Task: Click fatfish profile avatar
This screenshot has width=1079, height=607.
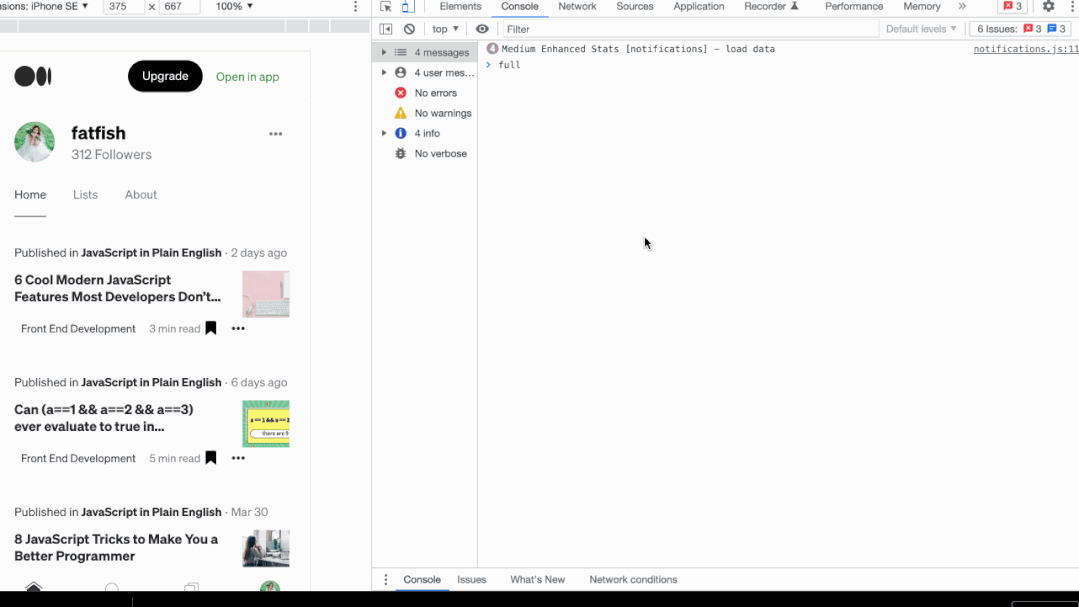Action: 34,142
